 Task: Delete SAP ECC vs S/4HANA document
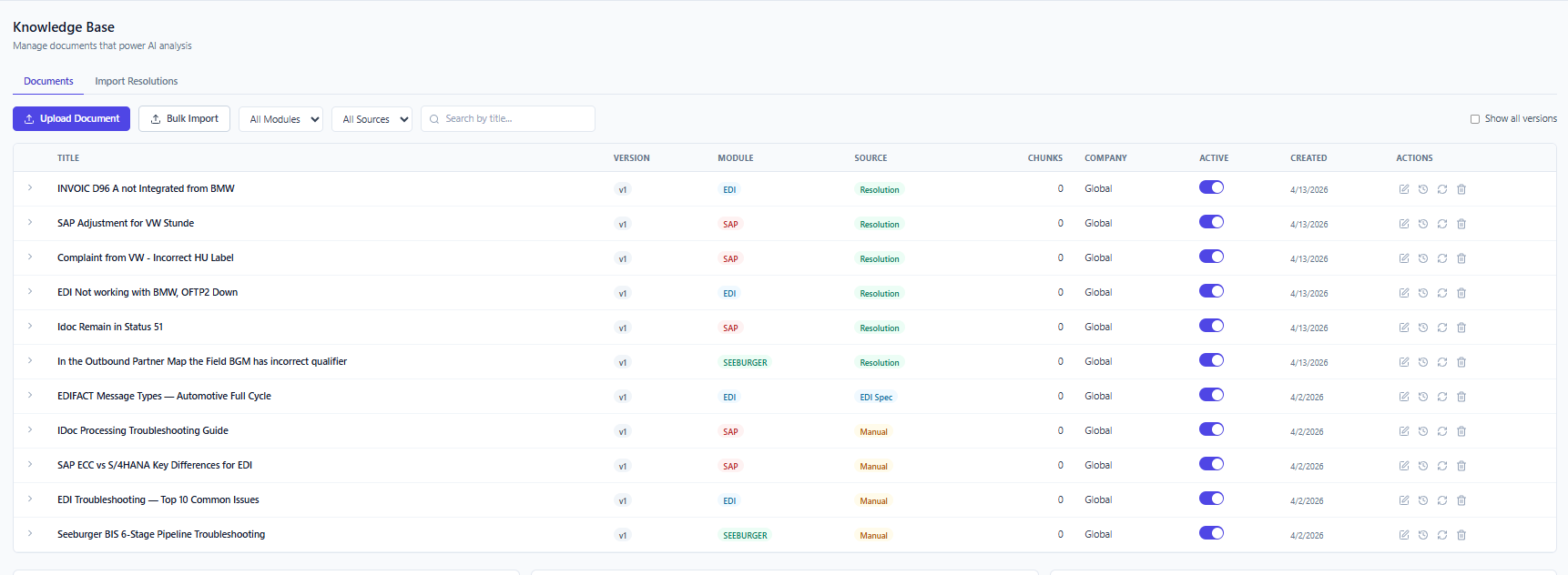point(1461,466)
